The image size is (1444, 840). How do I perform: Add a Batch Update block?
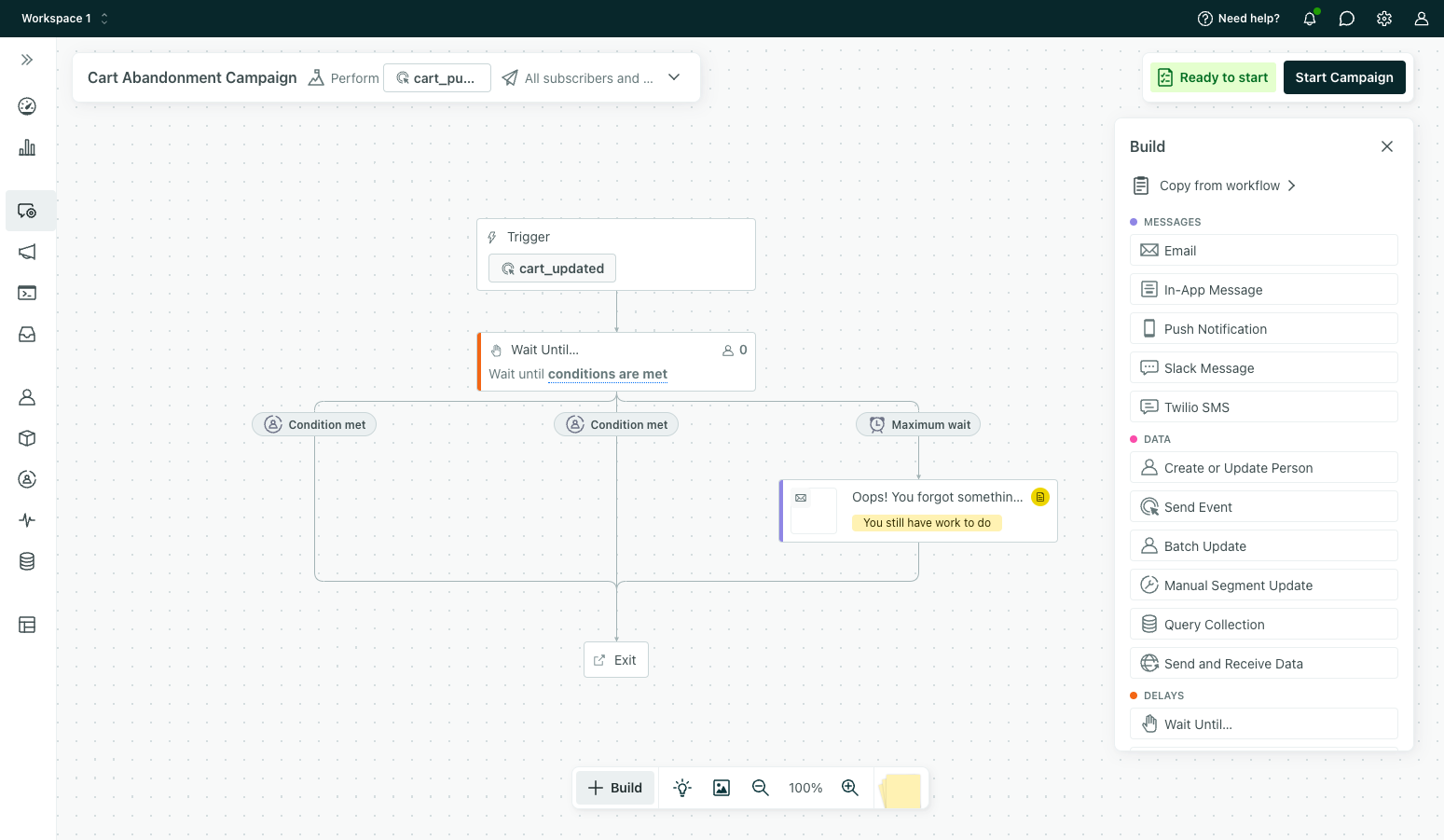(x=1264, y=545)
